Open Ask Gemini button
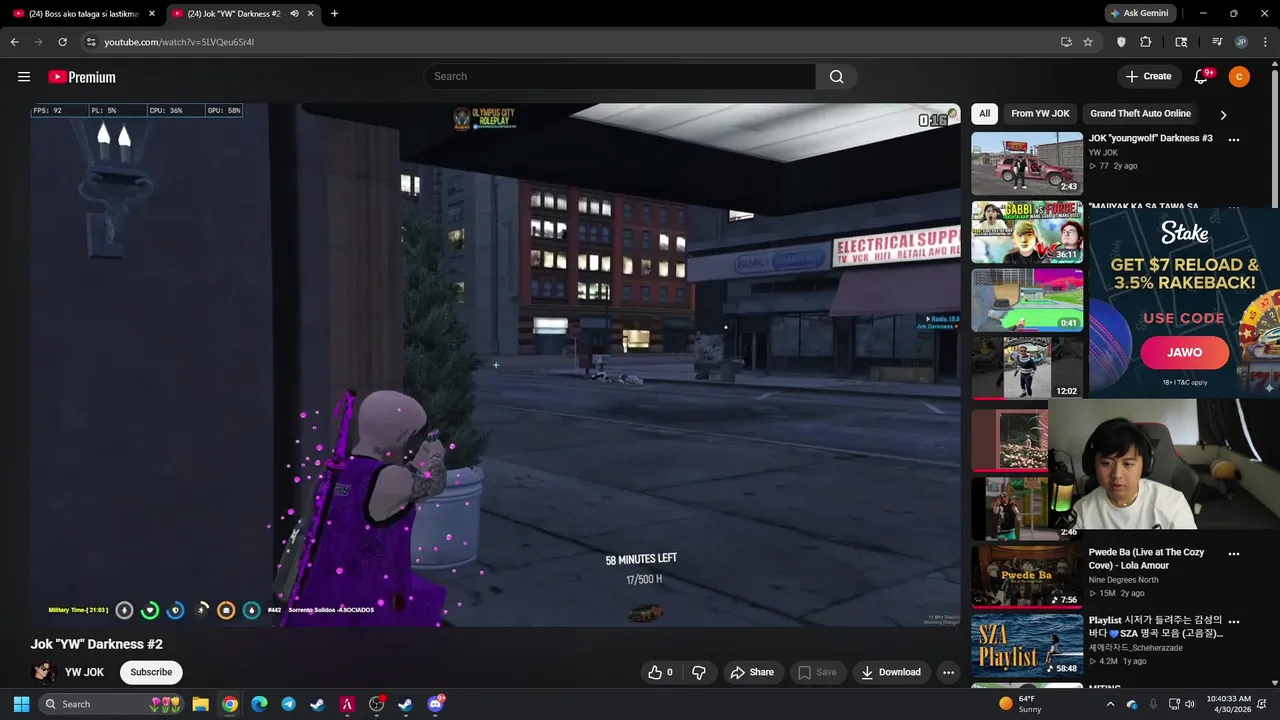Image resolution: width=1280 pixels, height=720 pixels. click(1139, 14)
